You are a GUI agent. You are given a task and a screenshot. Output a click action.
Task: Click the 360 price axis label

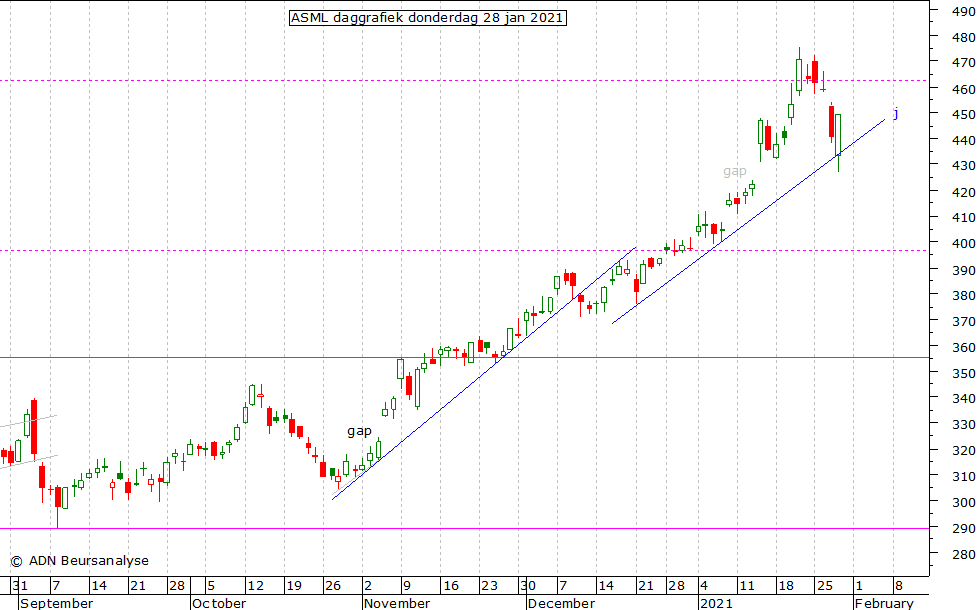coord(964,348)
